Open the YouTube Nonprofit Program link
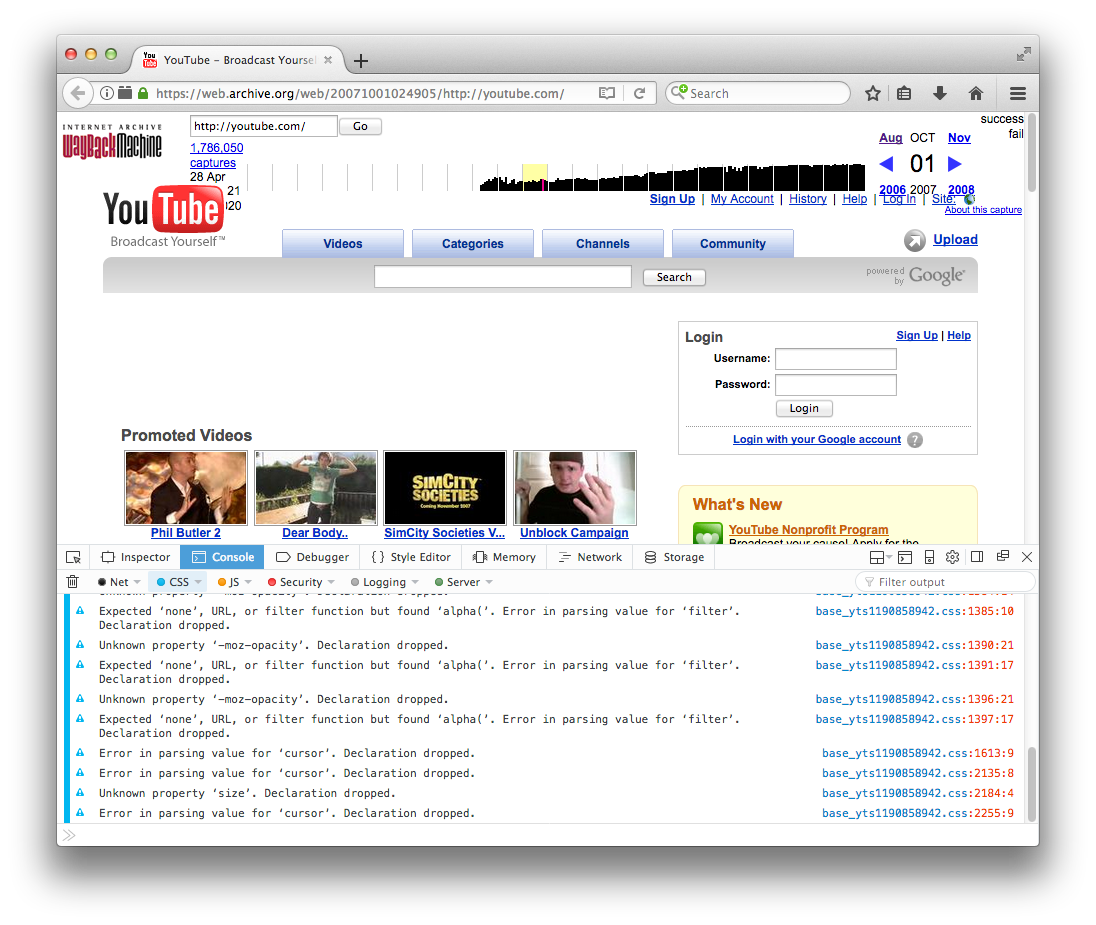The image size is (1096, 925). coord(808,530)
